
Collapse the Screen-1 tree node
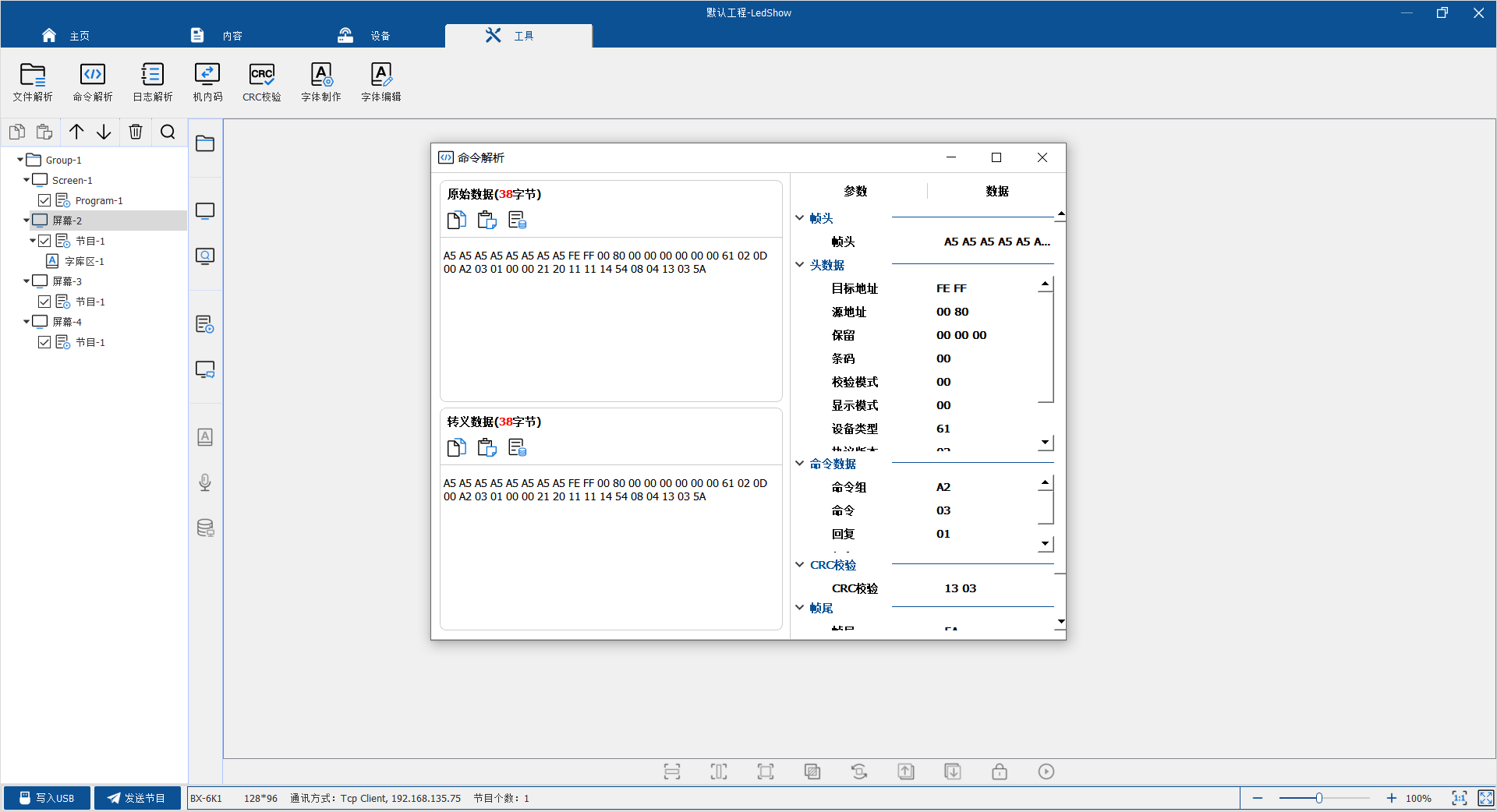pyautogui.click(x=27, y=180)
